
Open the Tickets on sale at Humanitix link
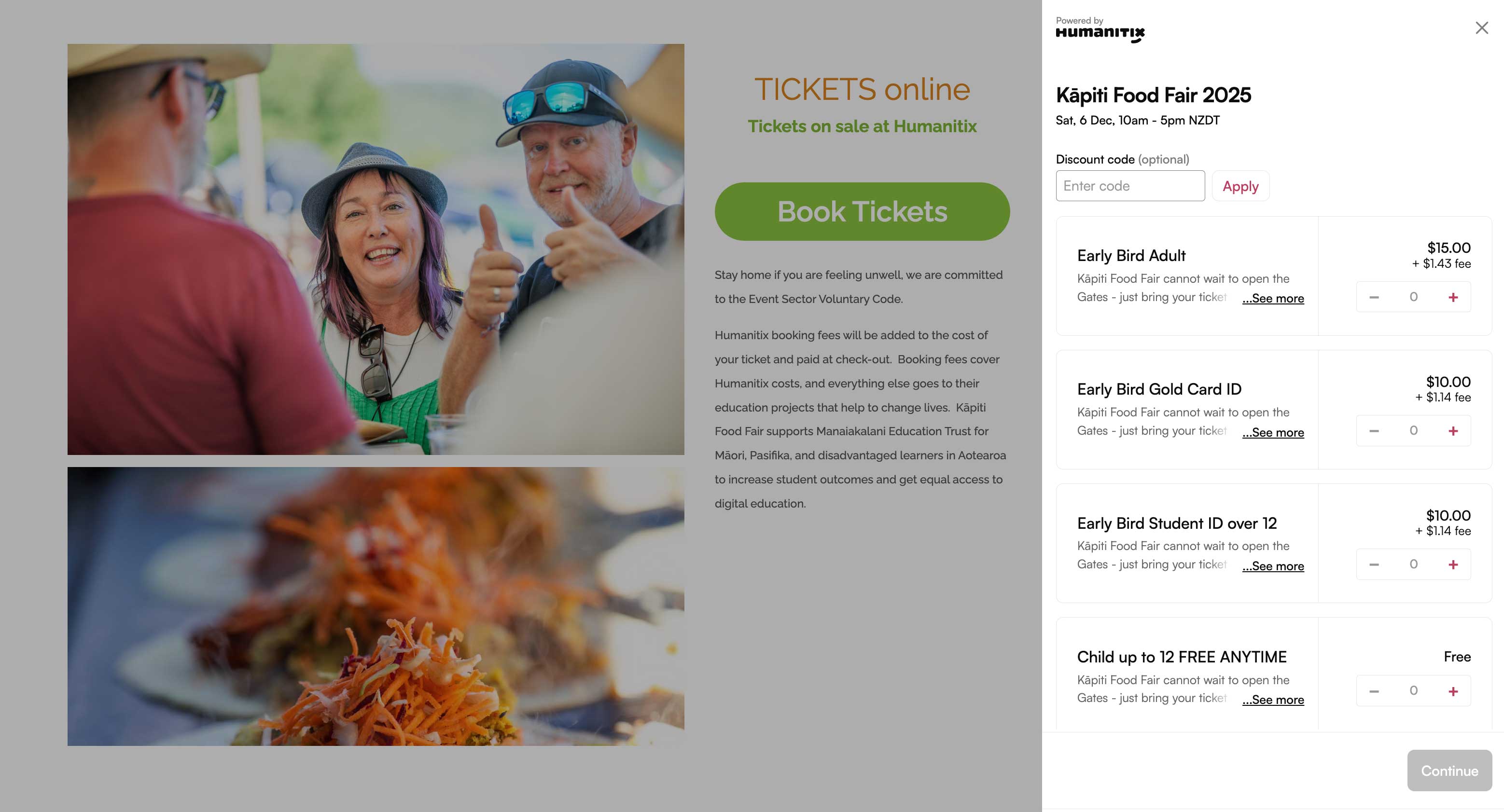862,126
